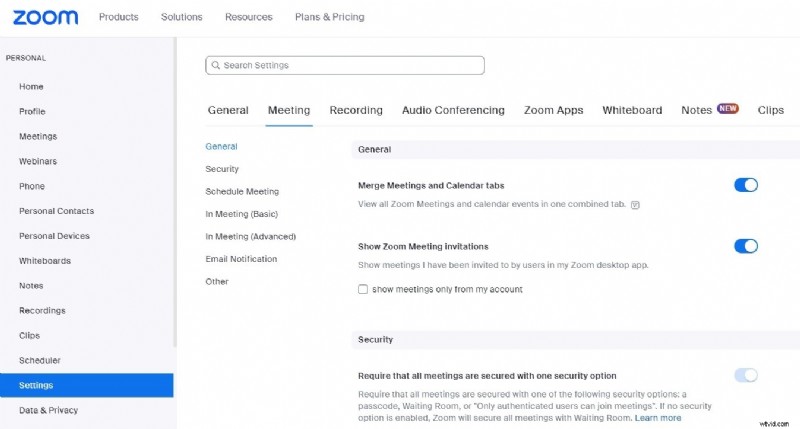Jump to In Meeting (Advanced) section
This screenshot has width=800, height=429.
(250, 236)
